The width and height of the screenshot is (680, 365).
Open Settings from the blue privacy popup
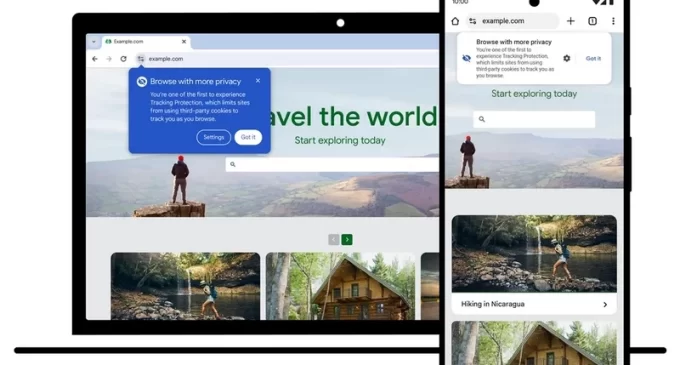(213, 137)
